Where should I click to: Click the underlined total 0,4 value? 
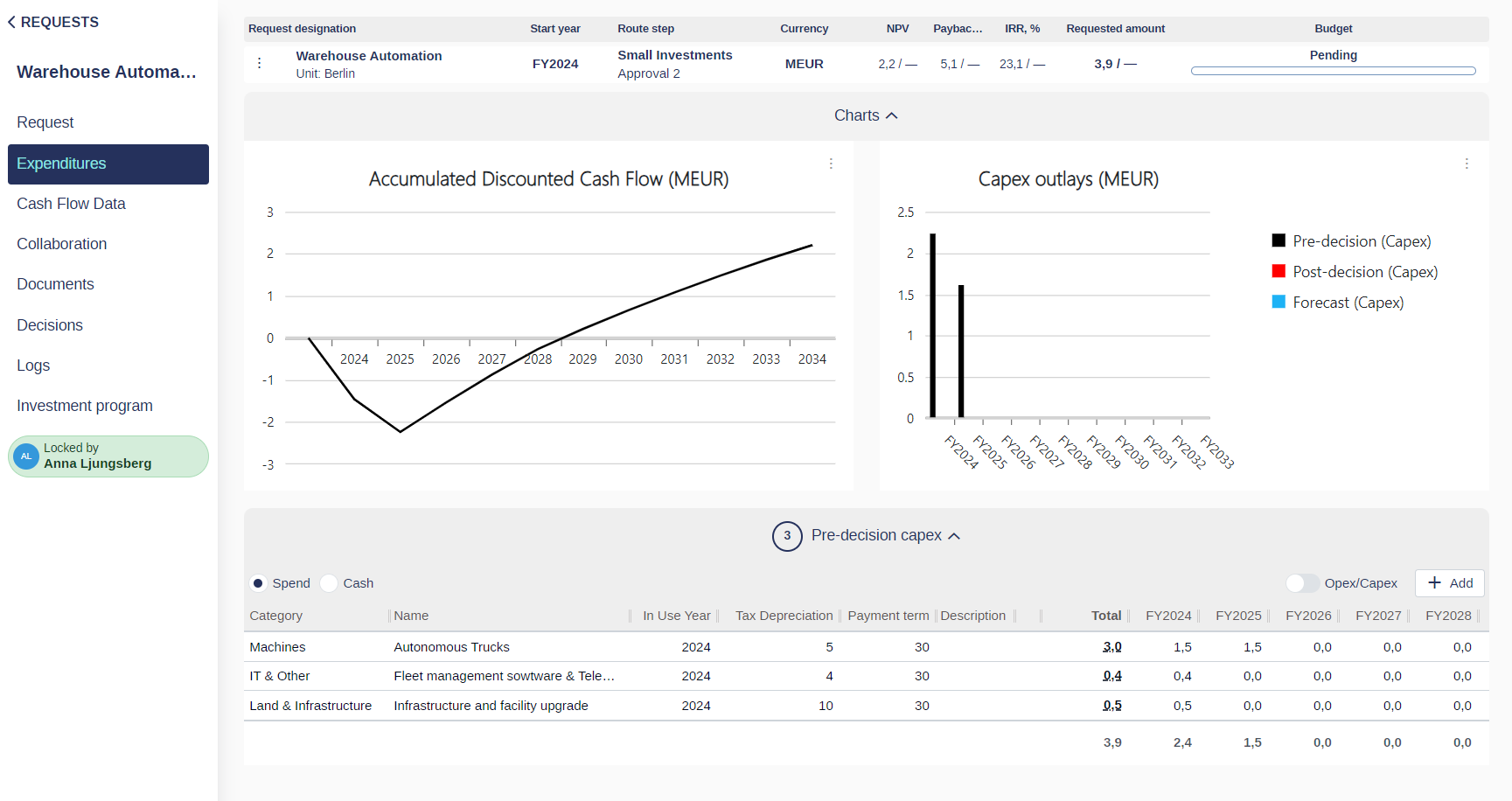[1112, 676]
